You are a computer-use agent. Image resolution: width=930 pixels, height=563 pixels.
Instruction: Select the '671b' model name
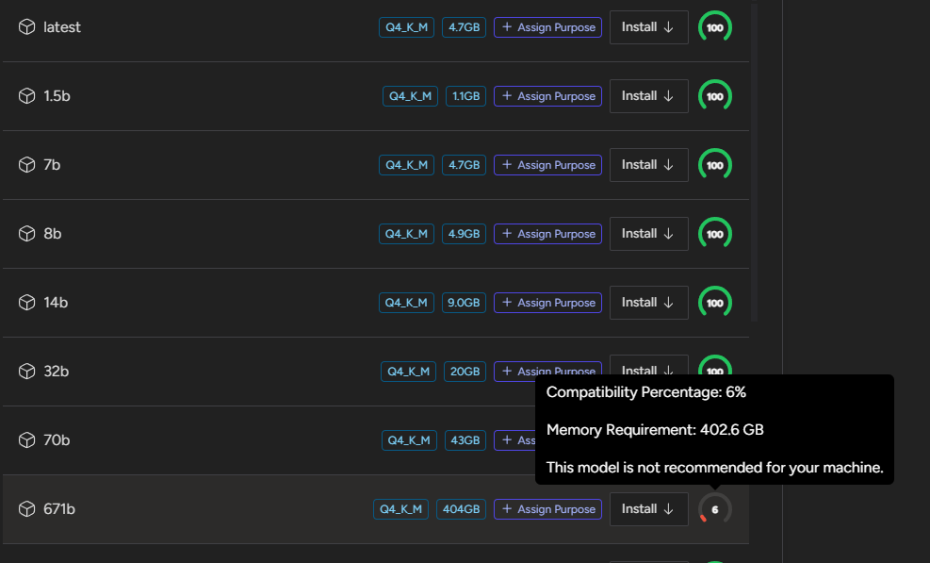[59, 509]
